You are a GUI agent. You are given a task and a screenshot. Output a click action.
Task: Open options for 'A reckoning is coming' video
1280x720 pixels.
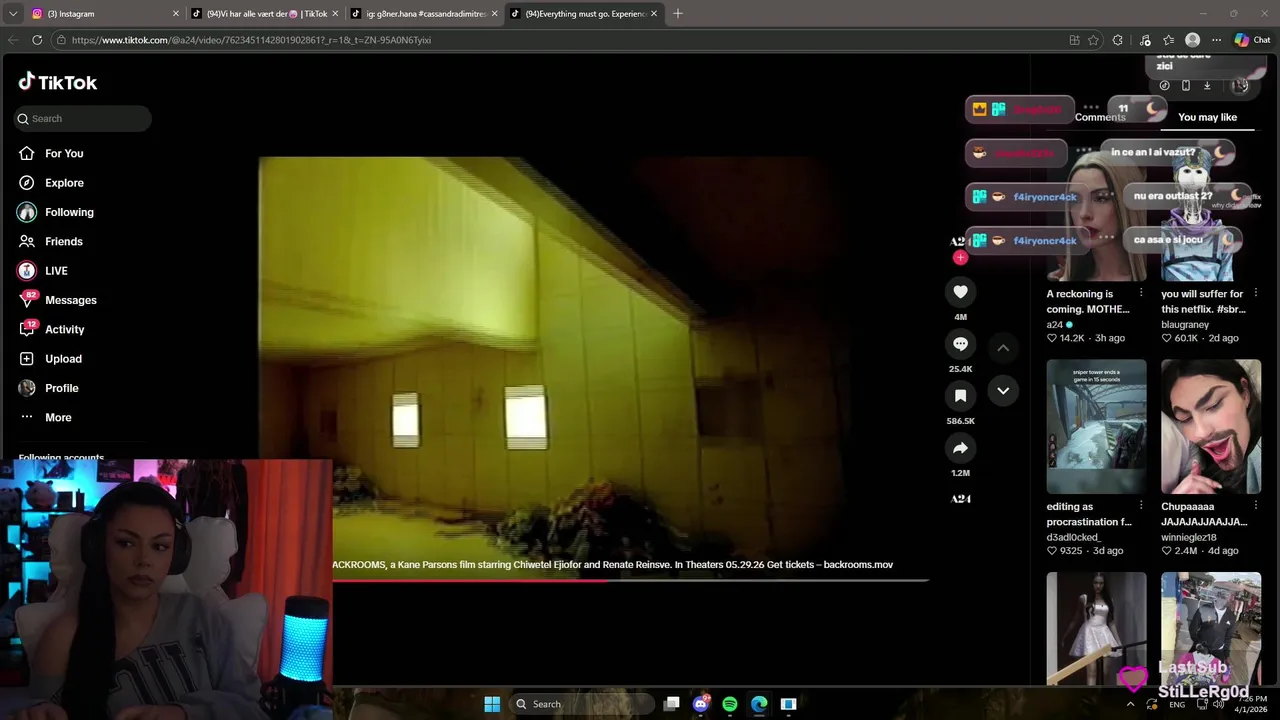point(1141,293)
